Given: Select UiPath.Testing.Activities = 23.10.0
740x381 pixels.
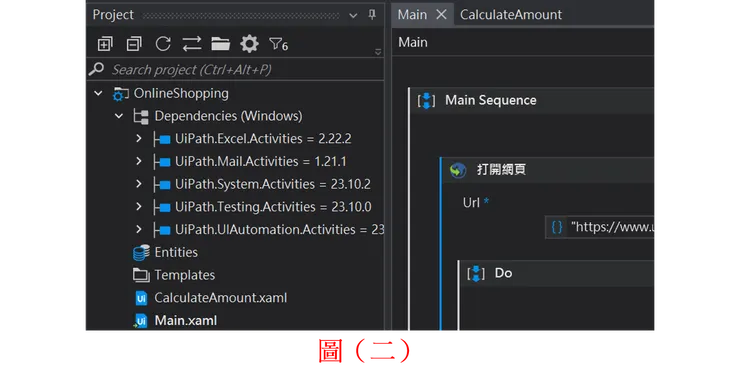Looking at the screenshot, I should pyautogui.click(x=273, y=207).
